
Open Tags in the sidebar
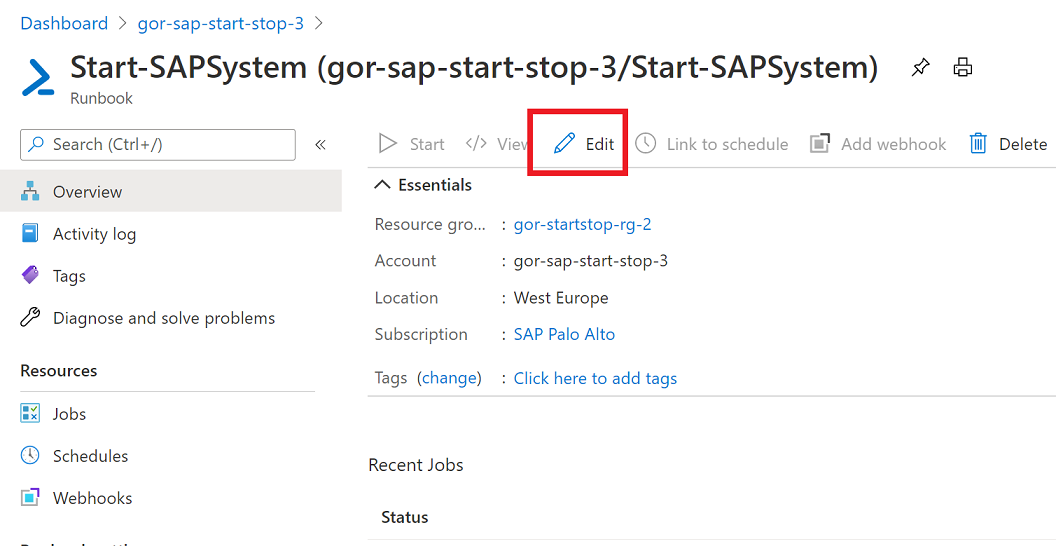point(69,276)
